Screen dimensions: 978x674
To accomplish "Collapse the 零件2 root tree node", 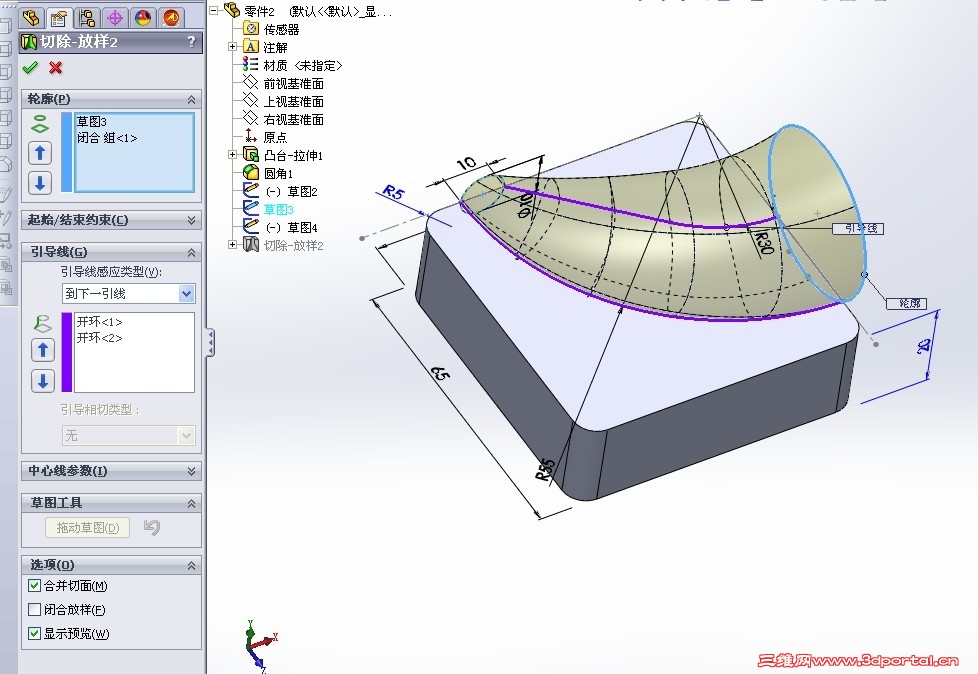I will pos(215,11).
